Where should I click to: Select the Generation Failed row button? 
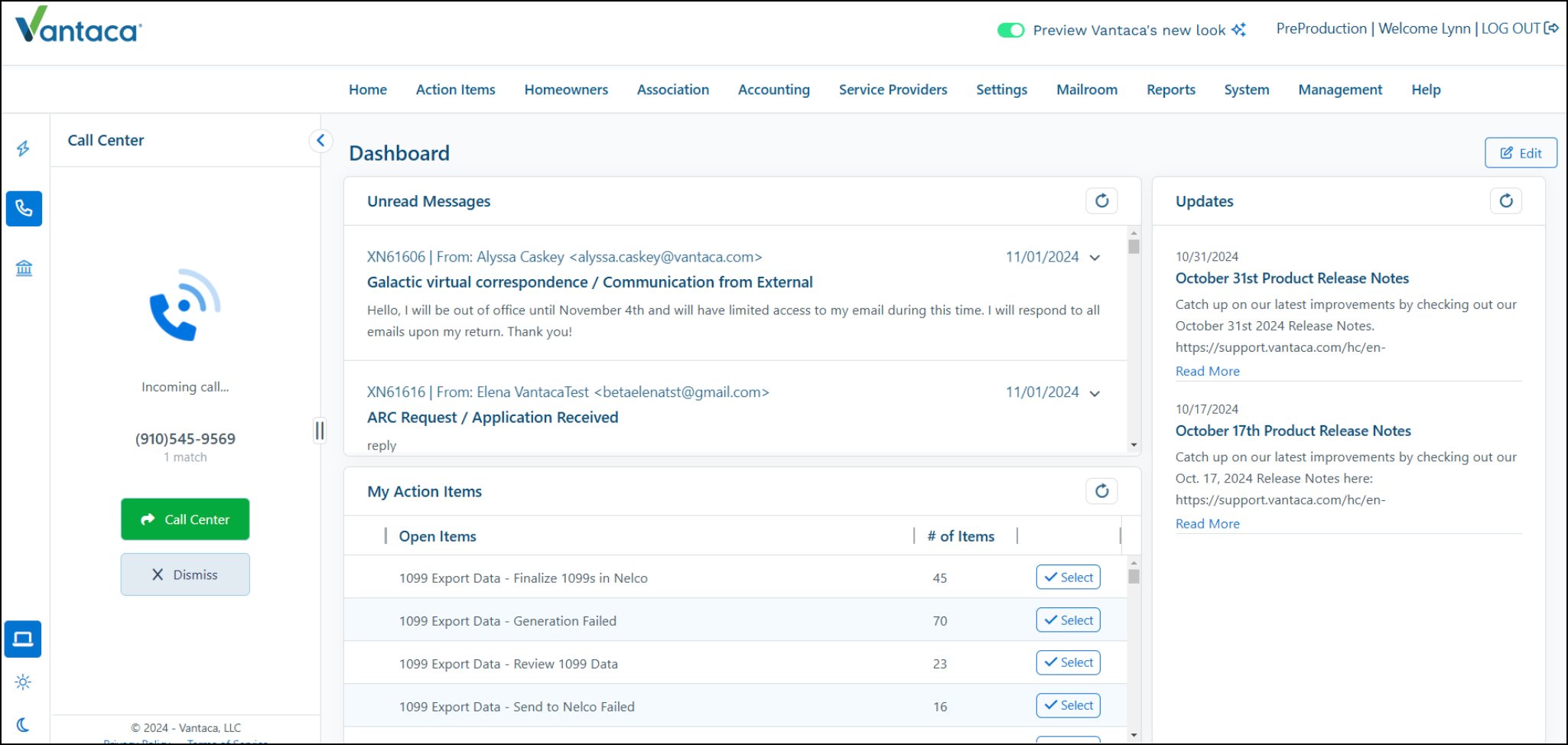(1069, 620)
